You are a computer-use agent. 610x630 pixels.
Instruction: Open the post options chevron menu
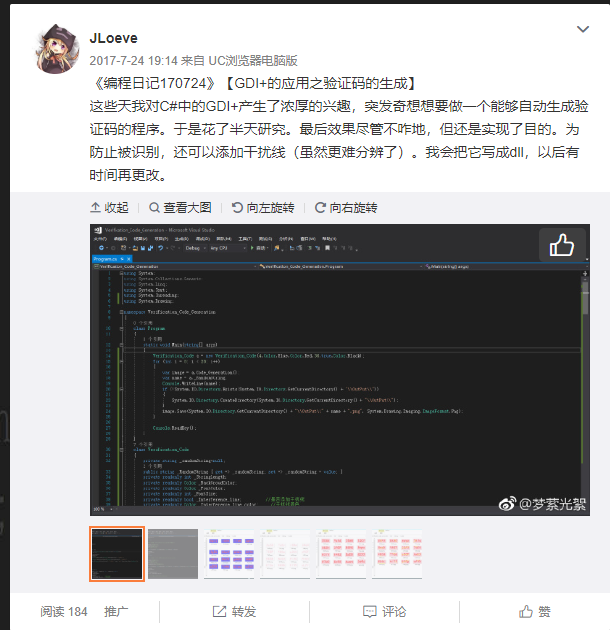coord(583,29)
